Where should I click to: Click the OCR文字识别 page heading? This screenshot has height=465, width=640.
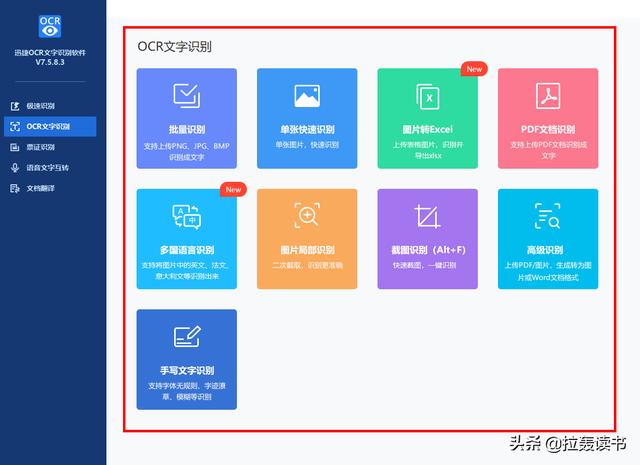pos(174,46)
